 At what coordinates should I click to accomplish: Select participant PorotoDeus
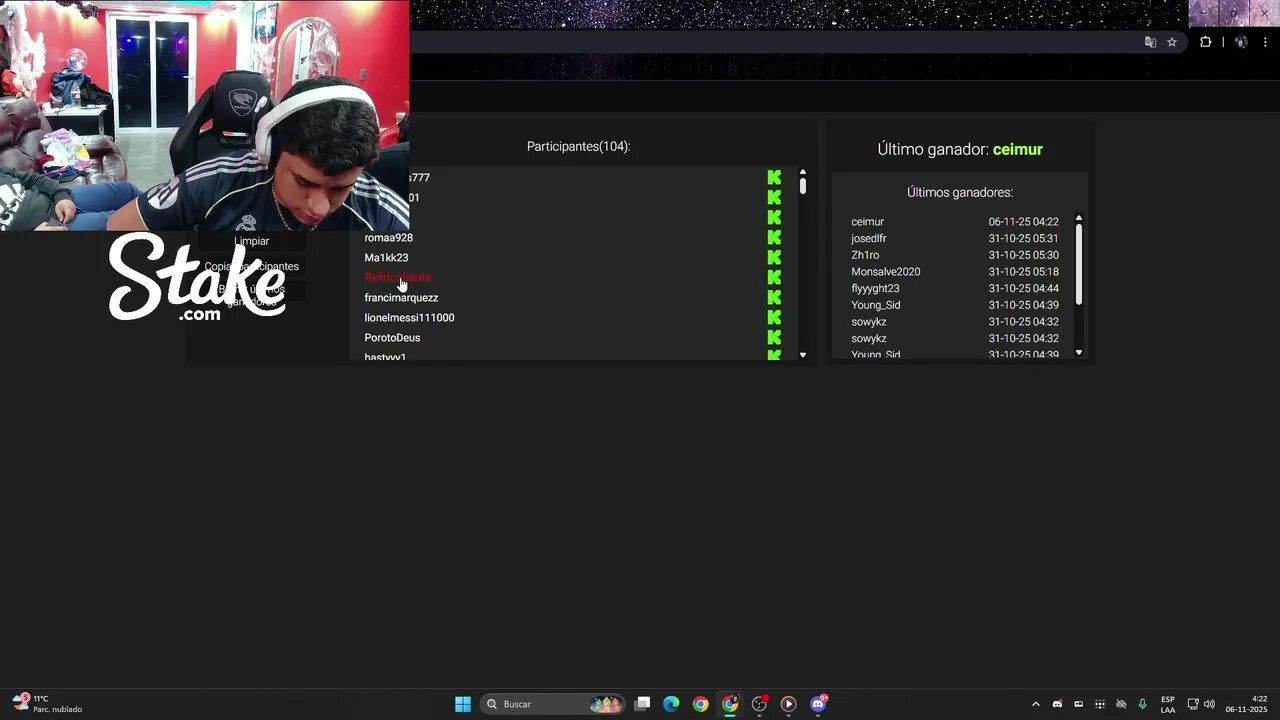392,337
